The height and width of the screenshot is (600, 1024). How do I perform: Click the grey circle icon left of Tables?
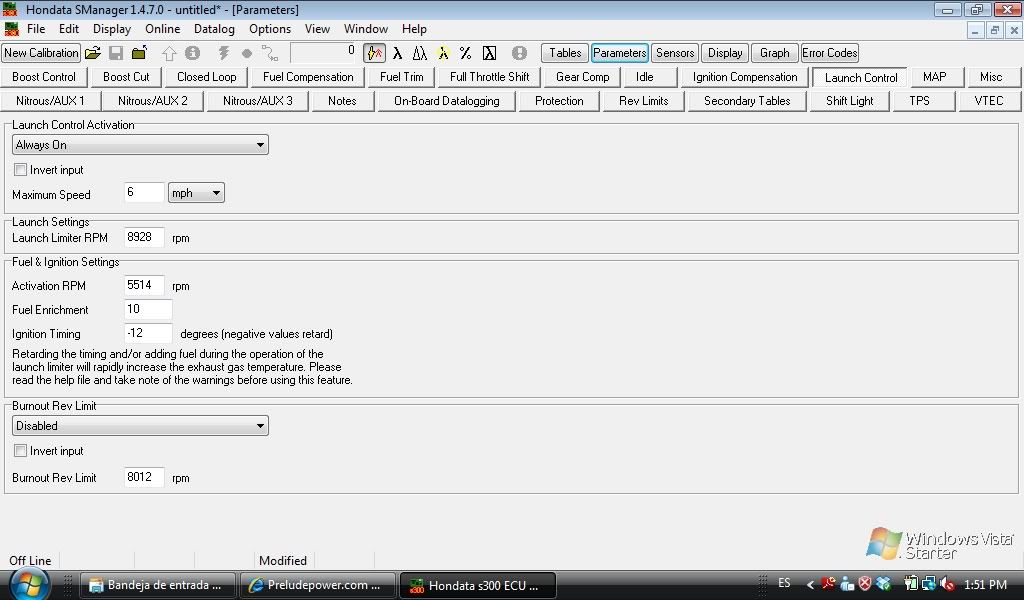point(519,53)
